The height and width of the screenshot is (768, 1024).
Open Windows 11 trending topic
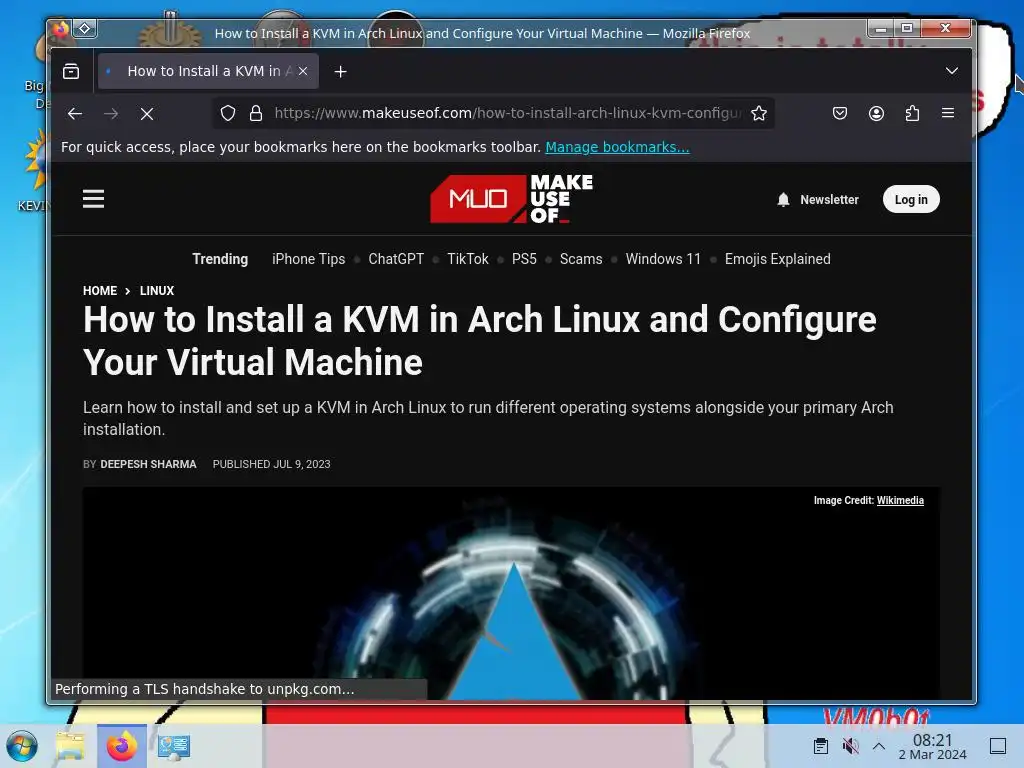point(663,259)
